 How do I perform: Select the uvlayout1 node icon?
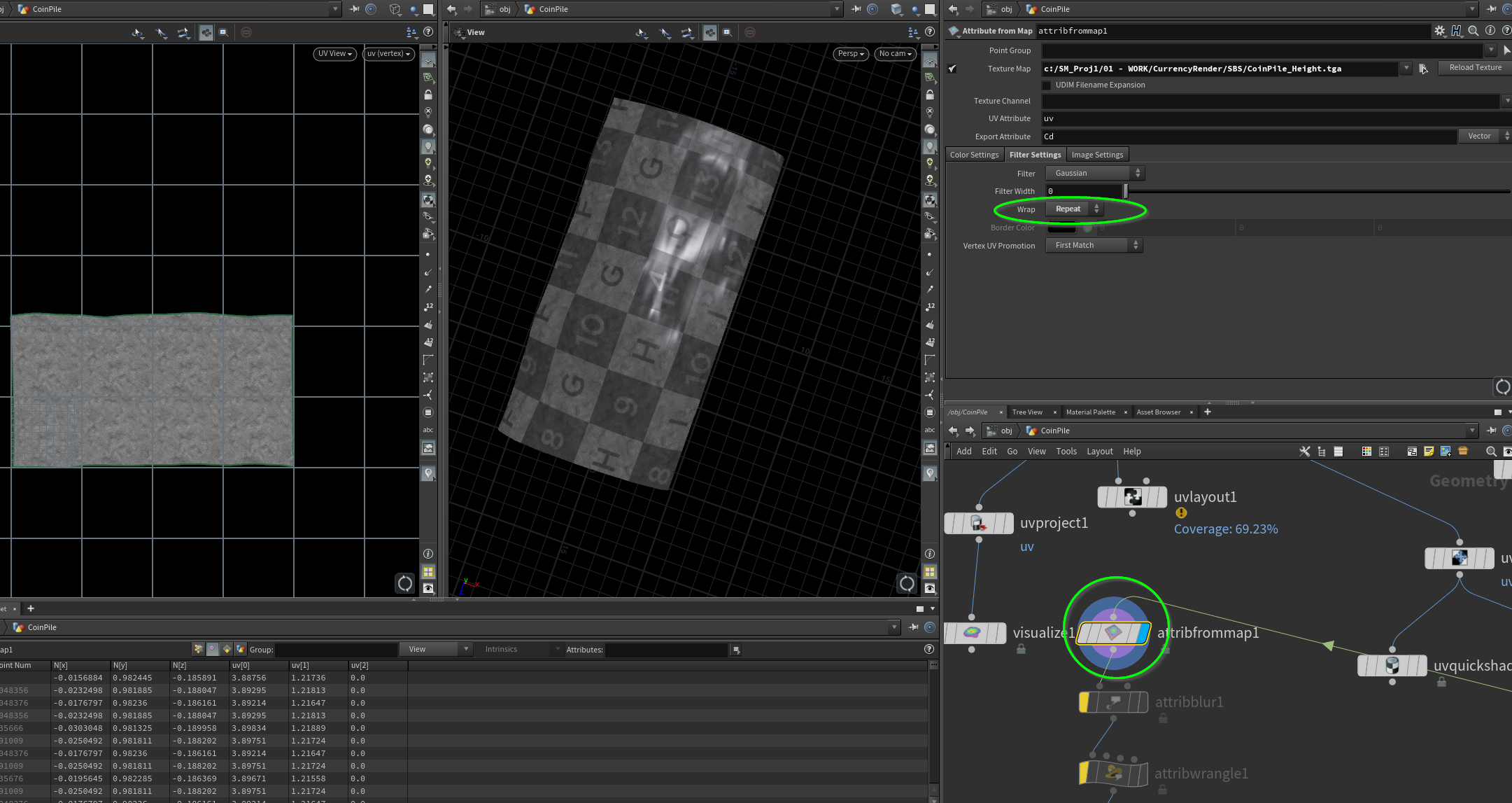(1132, 497)
